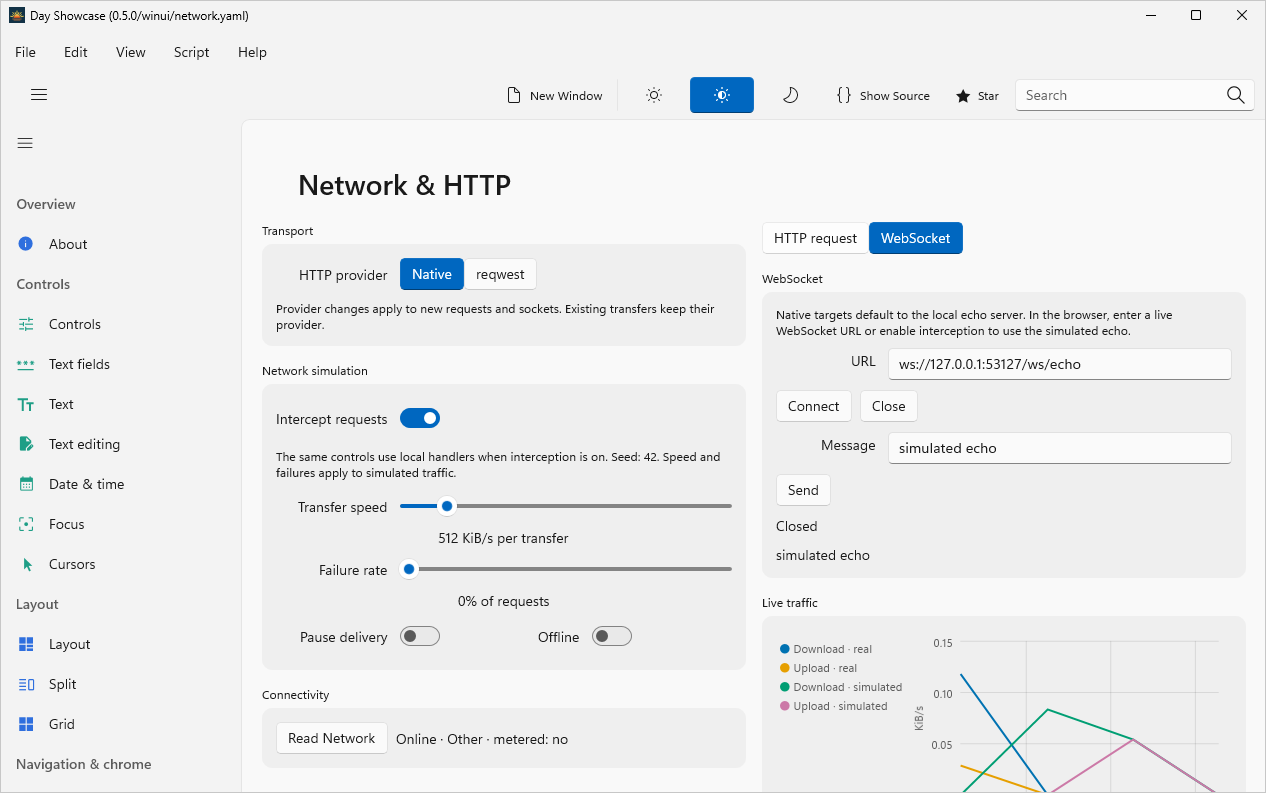Click the WebSocket Close button
The width and height of the screenshot is (1266, 793).
click(889, 406)
